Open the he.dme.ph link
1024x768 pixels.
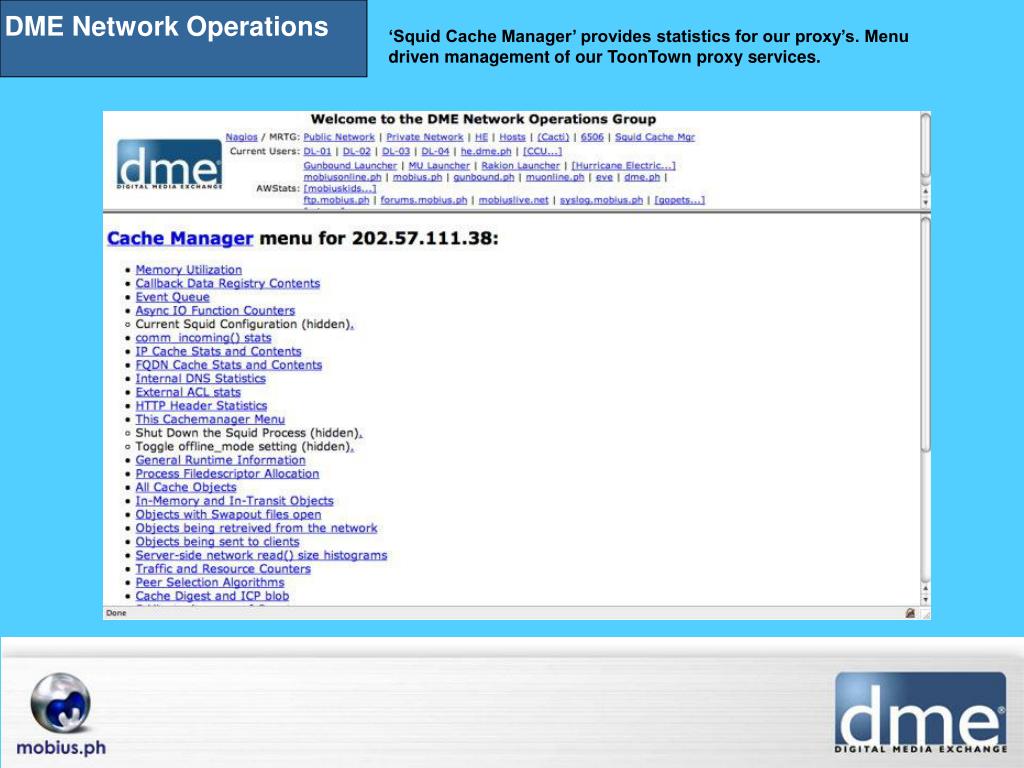coord(486,152)
